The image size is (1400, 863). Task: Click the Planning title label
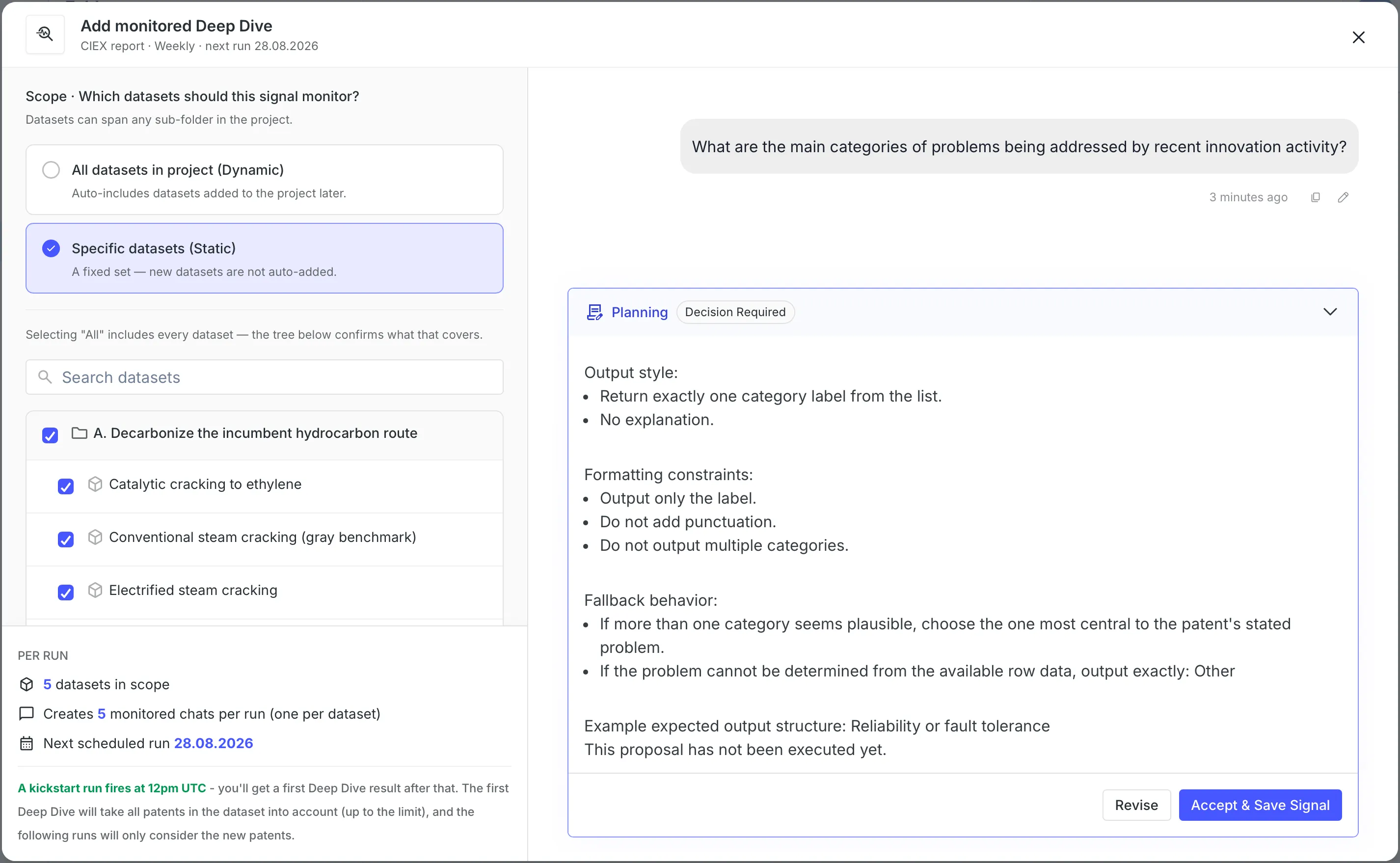pyautogui.click(x=639, y=312)
